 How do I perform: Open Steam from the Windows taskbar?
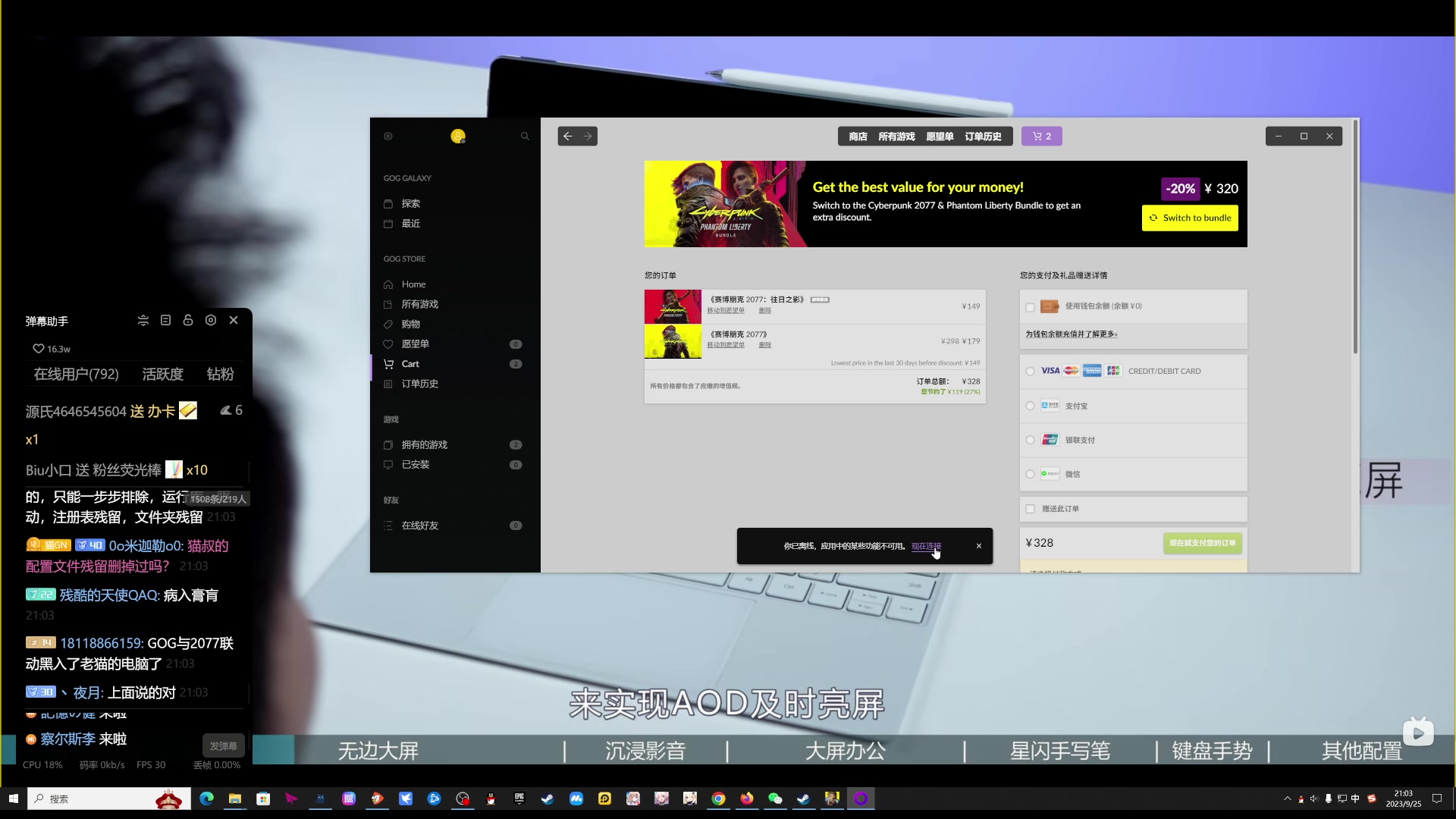548,799
